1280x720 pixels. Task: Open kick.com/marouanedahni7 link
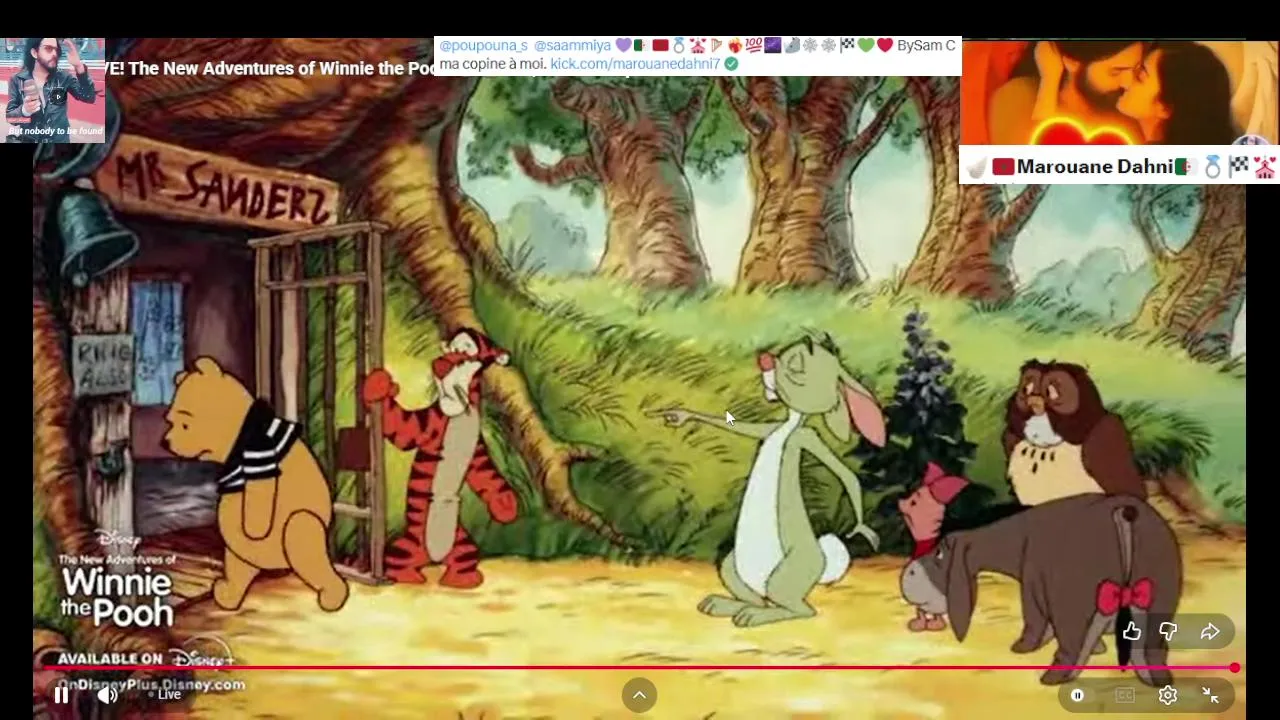pos(635,63)
